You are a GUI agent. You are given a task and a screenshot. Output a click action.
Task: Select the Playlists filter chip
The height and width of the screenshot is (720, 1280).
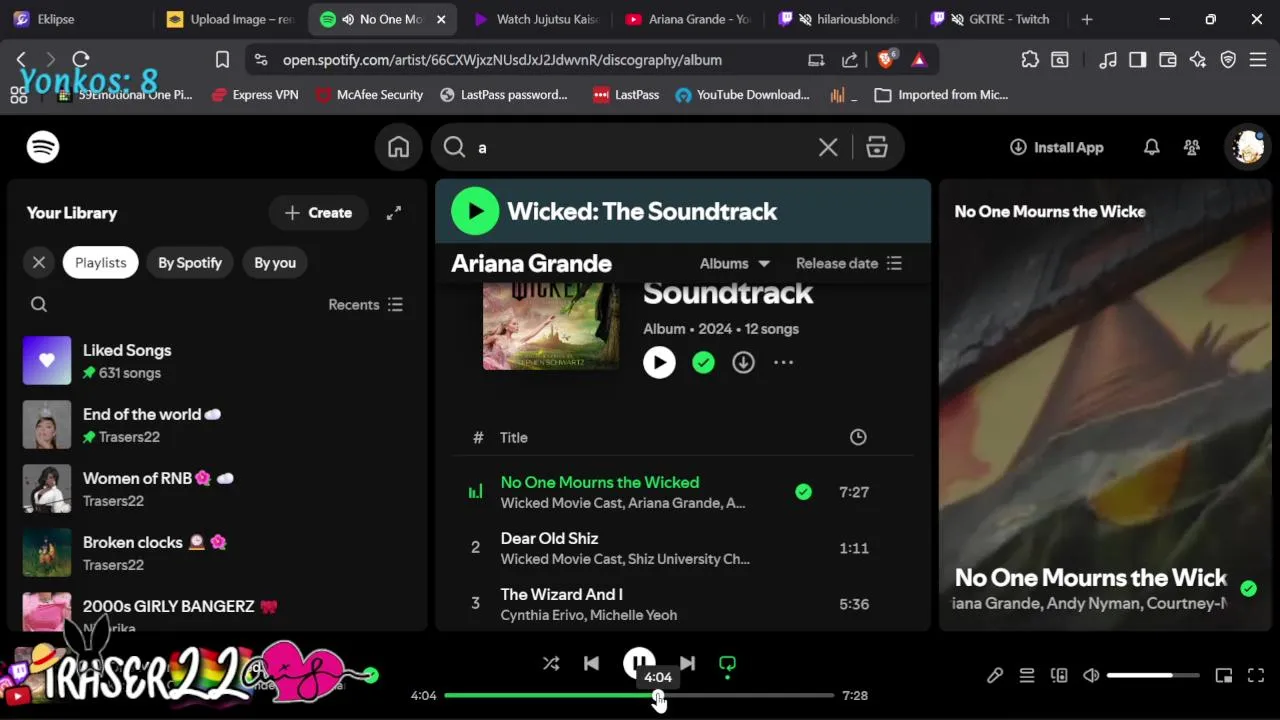101,262
